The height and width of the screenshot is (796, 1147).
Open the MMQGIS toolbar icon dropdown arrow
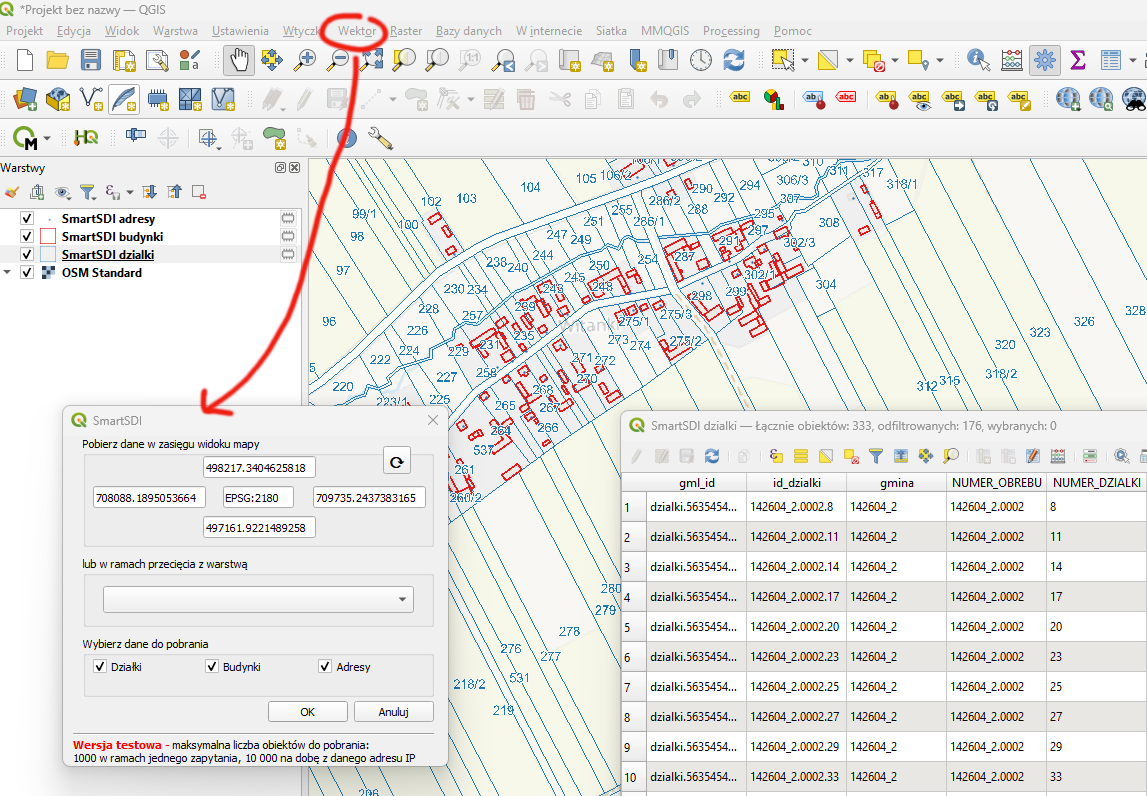(x=47, y=138)
